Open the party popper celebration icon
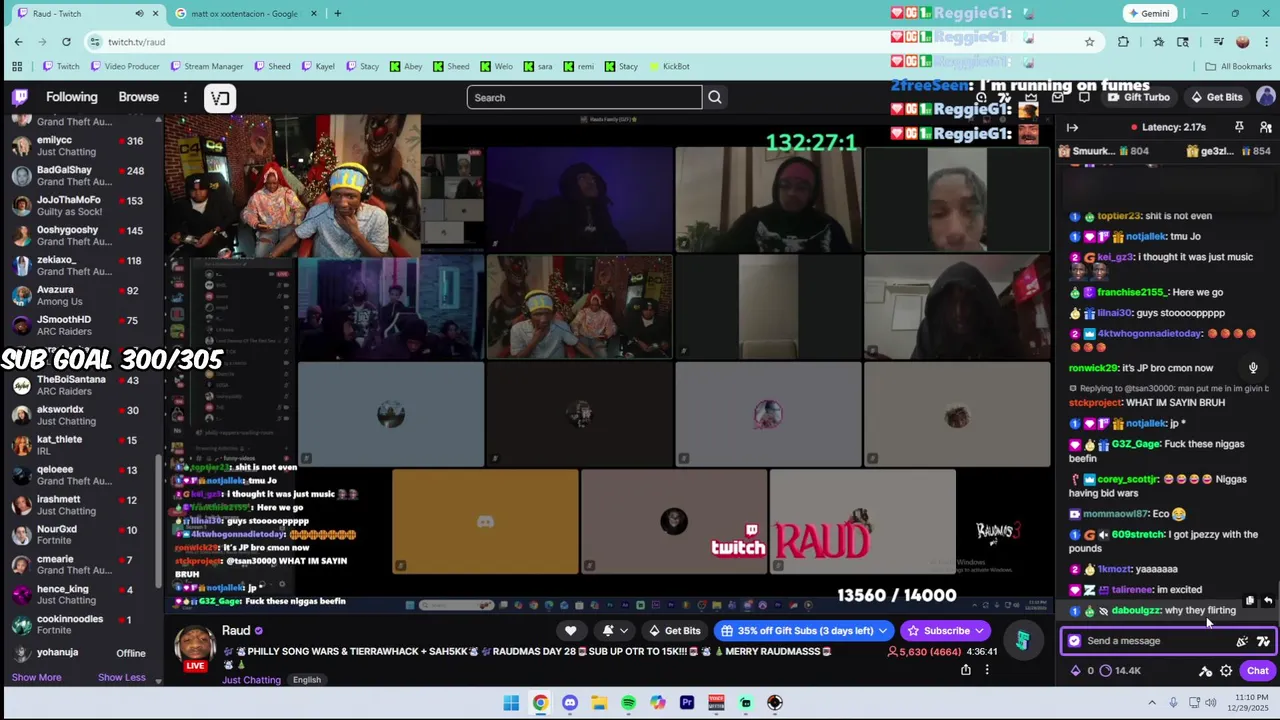 pyautogui.click(x=1242, y=641)
